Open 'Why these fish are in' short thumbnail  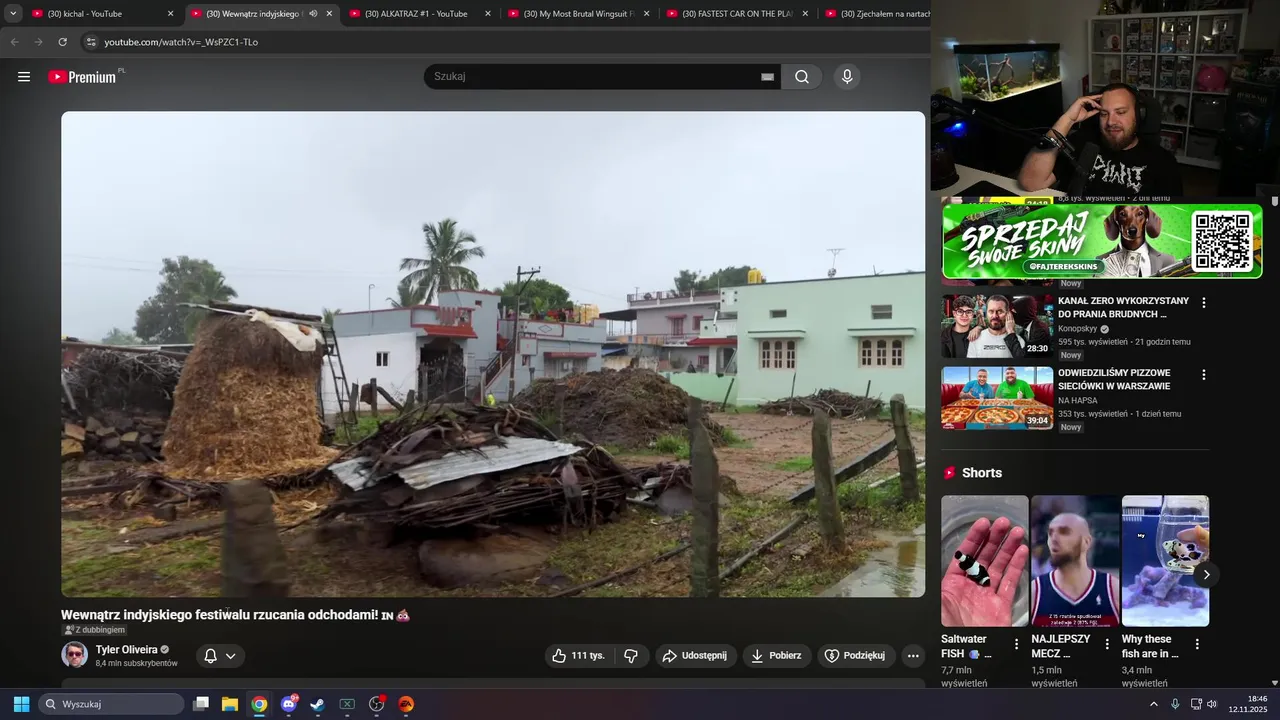point(1165,561)
